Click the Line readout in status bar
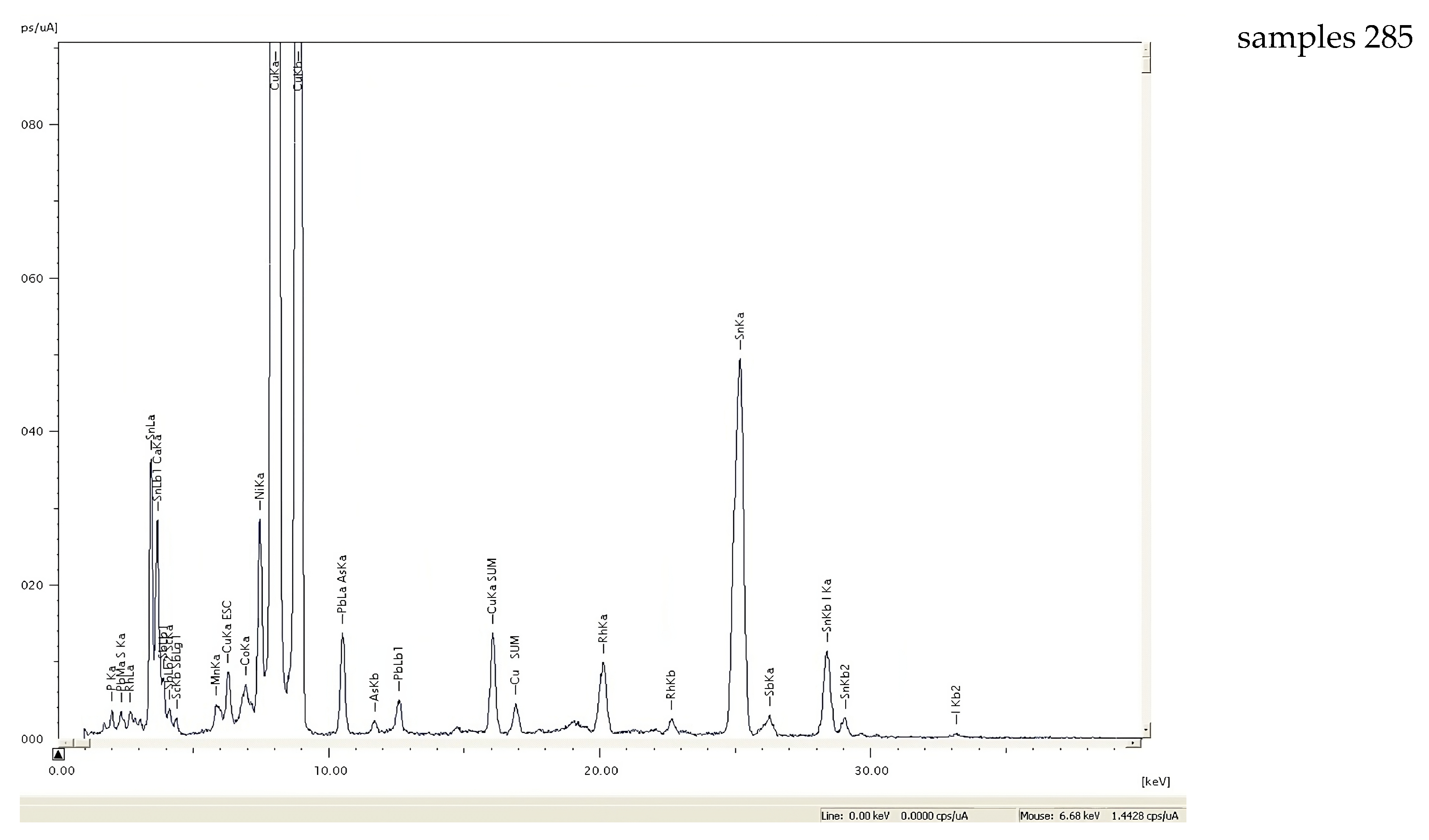Viewport: 1429px width, 840px height. [x=894, y=816]
